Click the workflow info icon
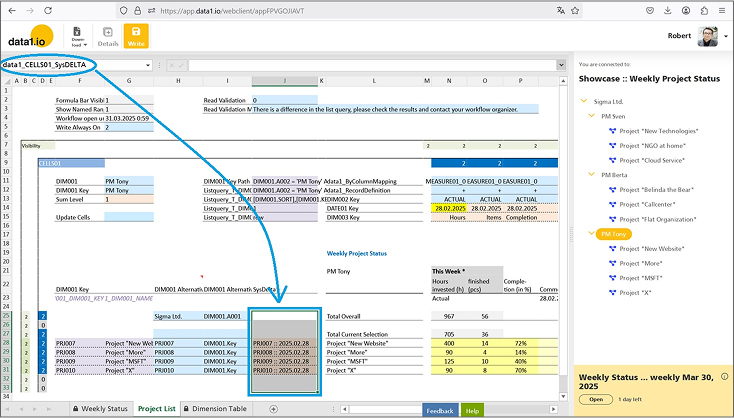Screen dimensions: 734x418 pyautogui.click(x=725, y=376)
